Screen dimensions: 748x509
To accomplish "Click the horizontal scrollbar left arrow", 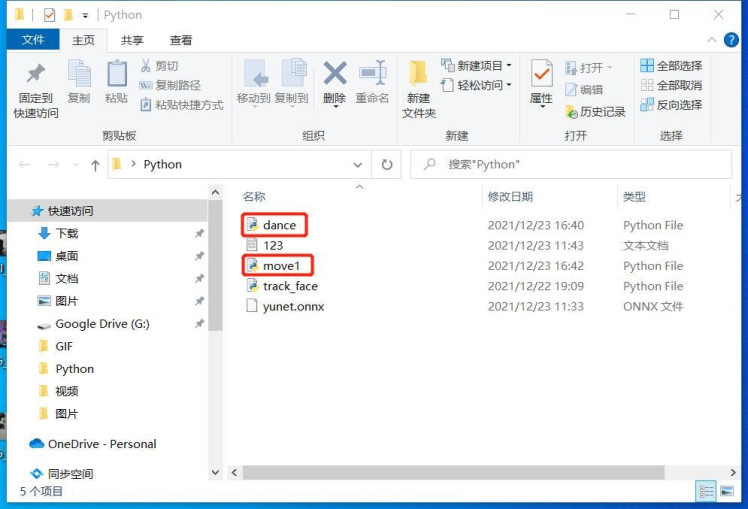I will point(234,472).
